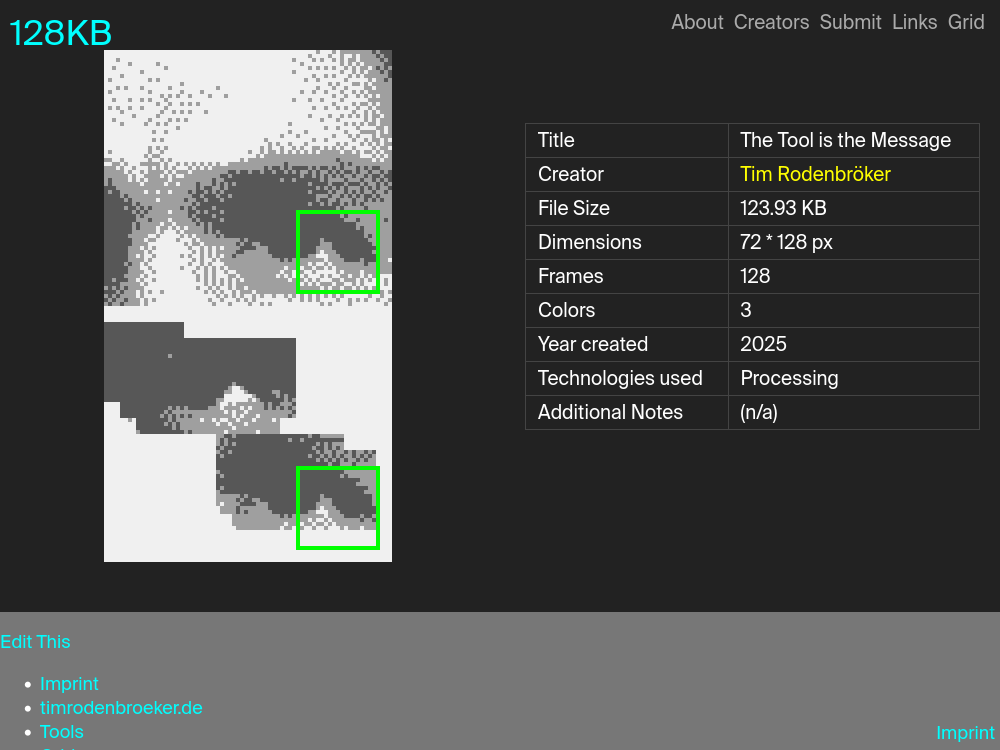Open the Tools footer link
1000x750 pixels.
(x=62, y=732)
